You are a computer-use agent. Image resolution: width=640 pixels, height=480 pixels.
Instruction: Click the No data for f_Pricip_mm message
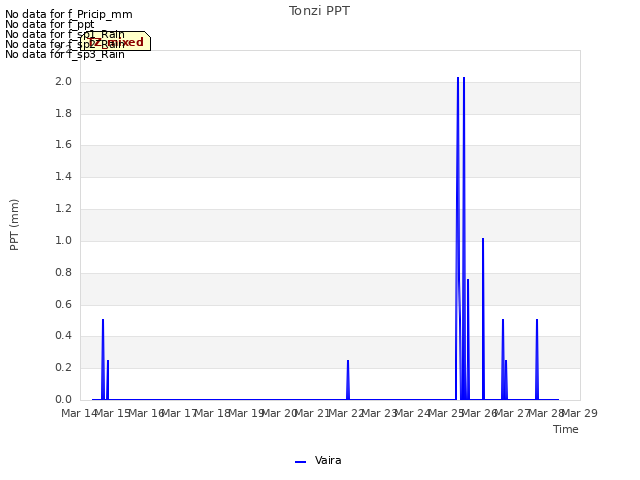pos(69,14)
